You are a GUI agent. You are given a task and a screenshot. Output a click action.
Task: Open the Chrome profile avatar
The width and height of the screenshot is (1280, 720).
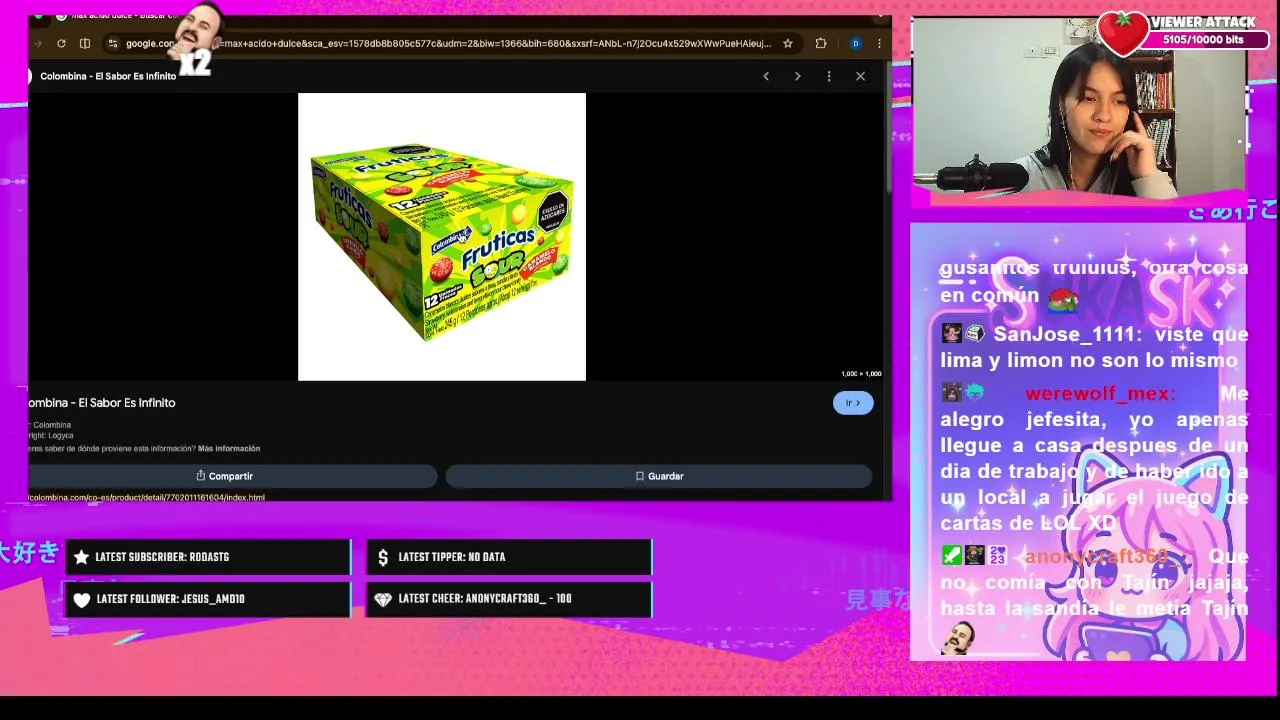(x=855, y=43)
